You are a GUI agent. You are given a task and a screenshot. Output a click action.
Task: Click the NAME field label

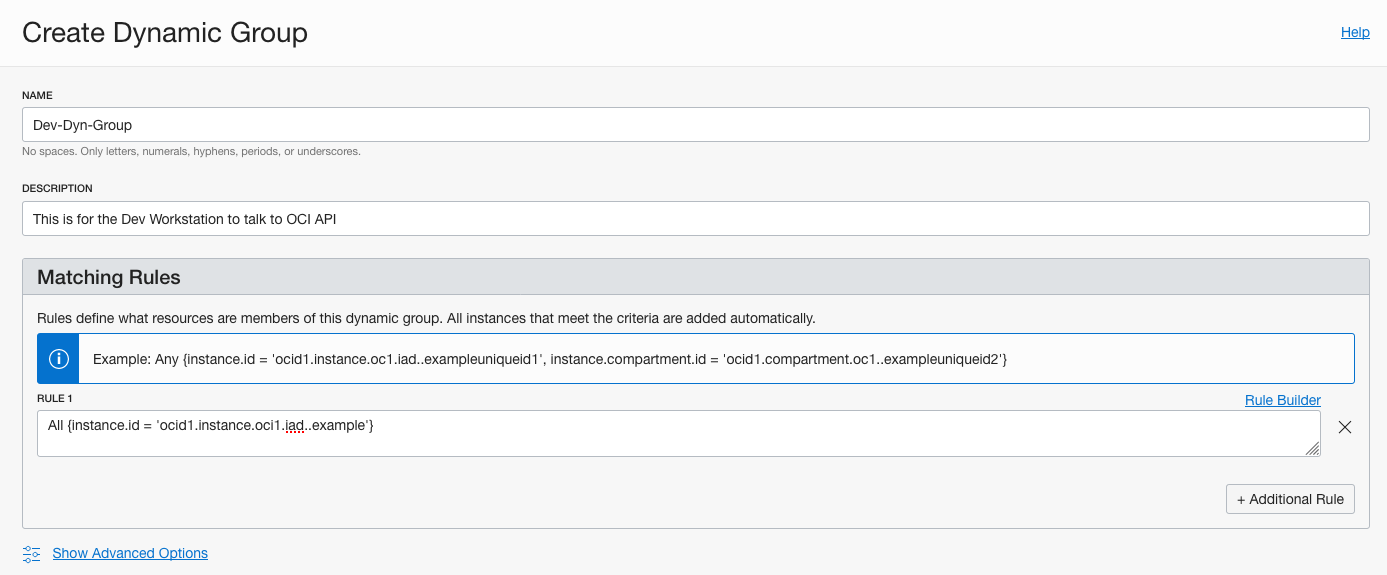[37, 95]
